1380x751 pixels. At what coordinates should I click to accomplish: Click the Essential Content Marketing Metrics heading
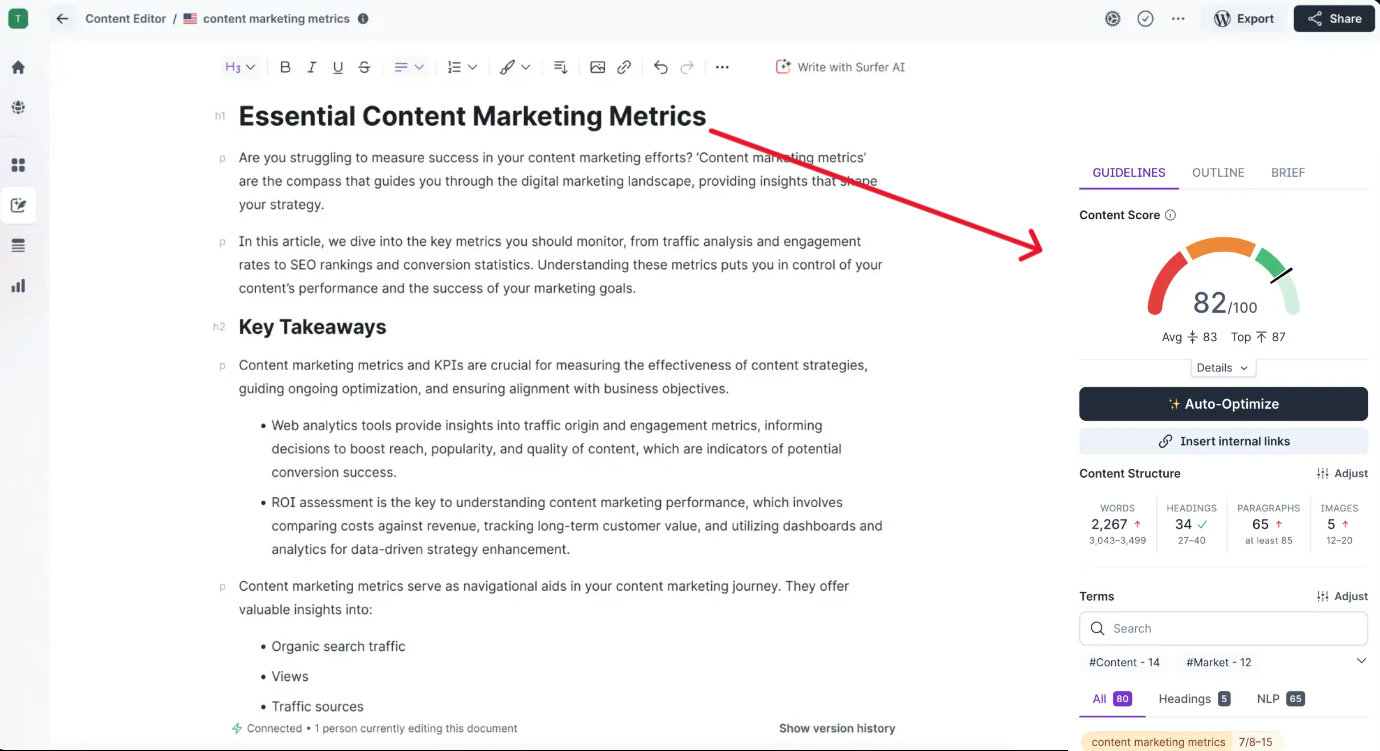[x=472, y=116]
